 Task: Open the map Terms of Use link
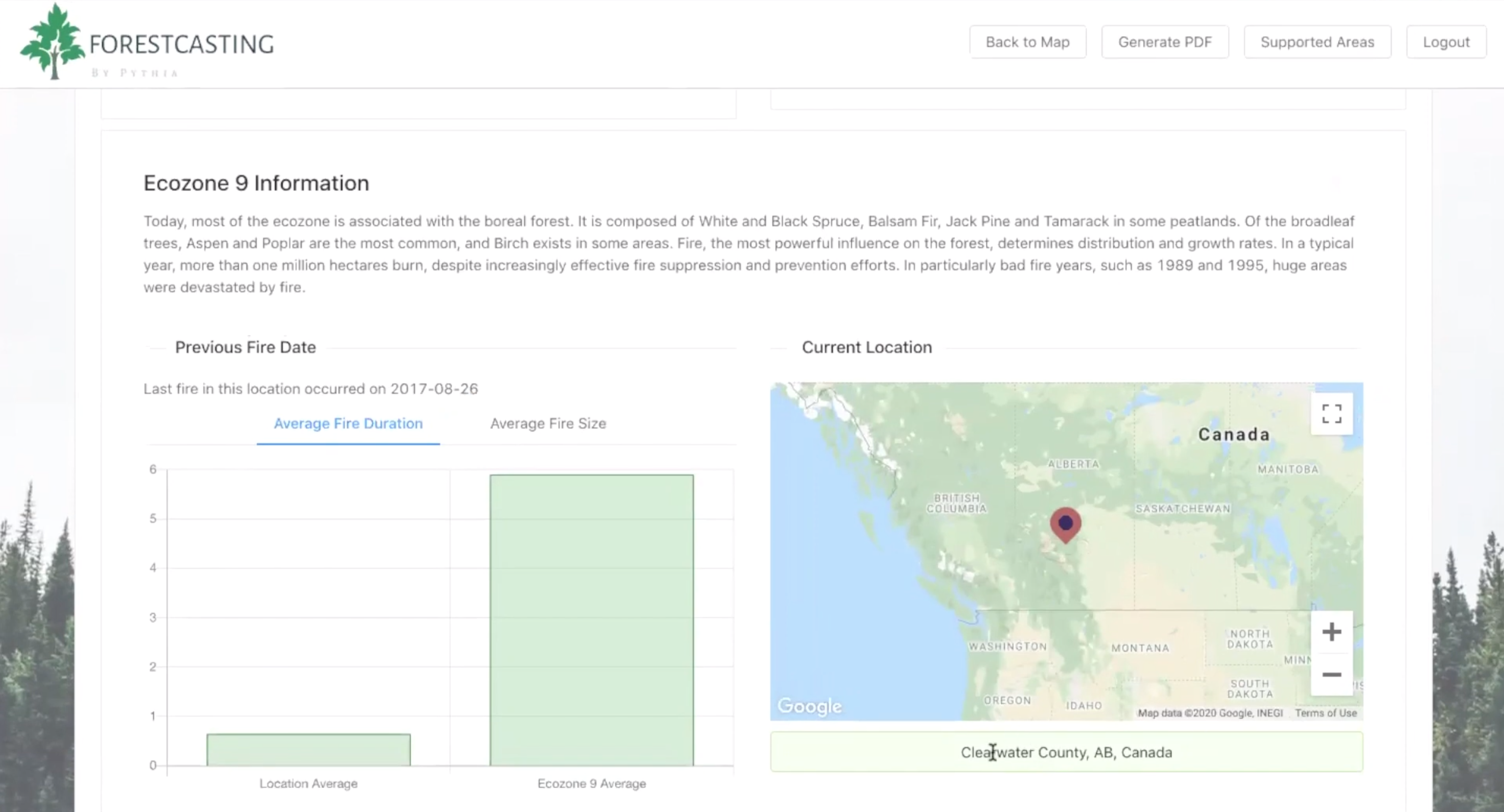point(1325,713)
